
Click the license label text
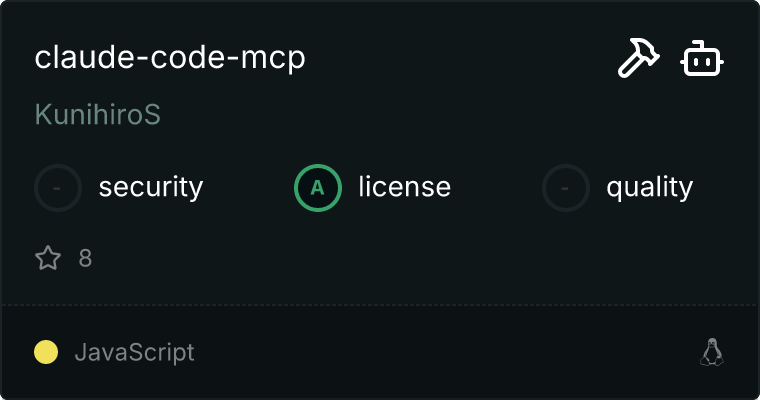405,187
